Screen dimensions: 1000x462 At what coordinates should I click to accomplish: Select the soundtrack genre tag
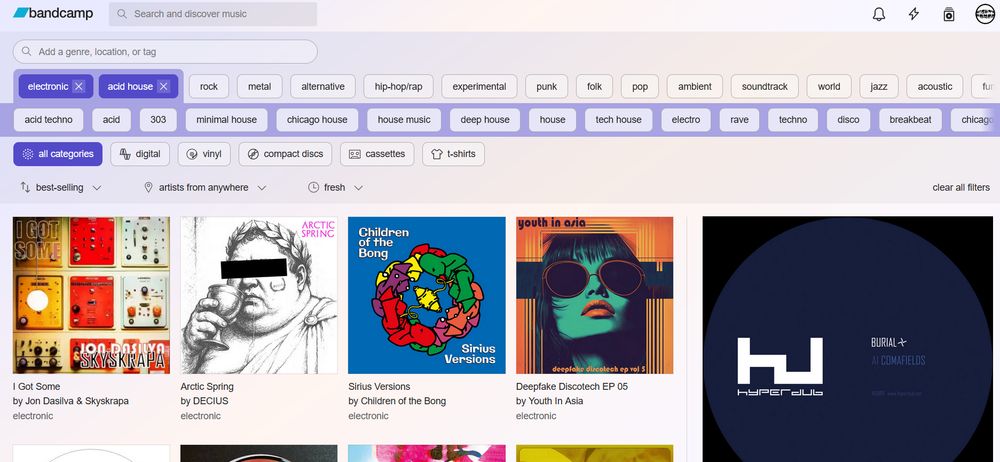coord(765,87)
